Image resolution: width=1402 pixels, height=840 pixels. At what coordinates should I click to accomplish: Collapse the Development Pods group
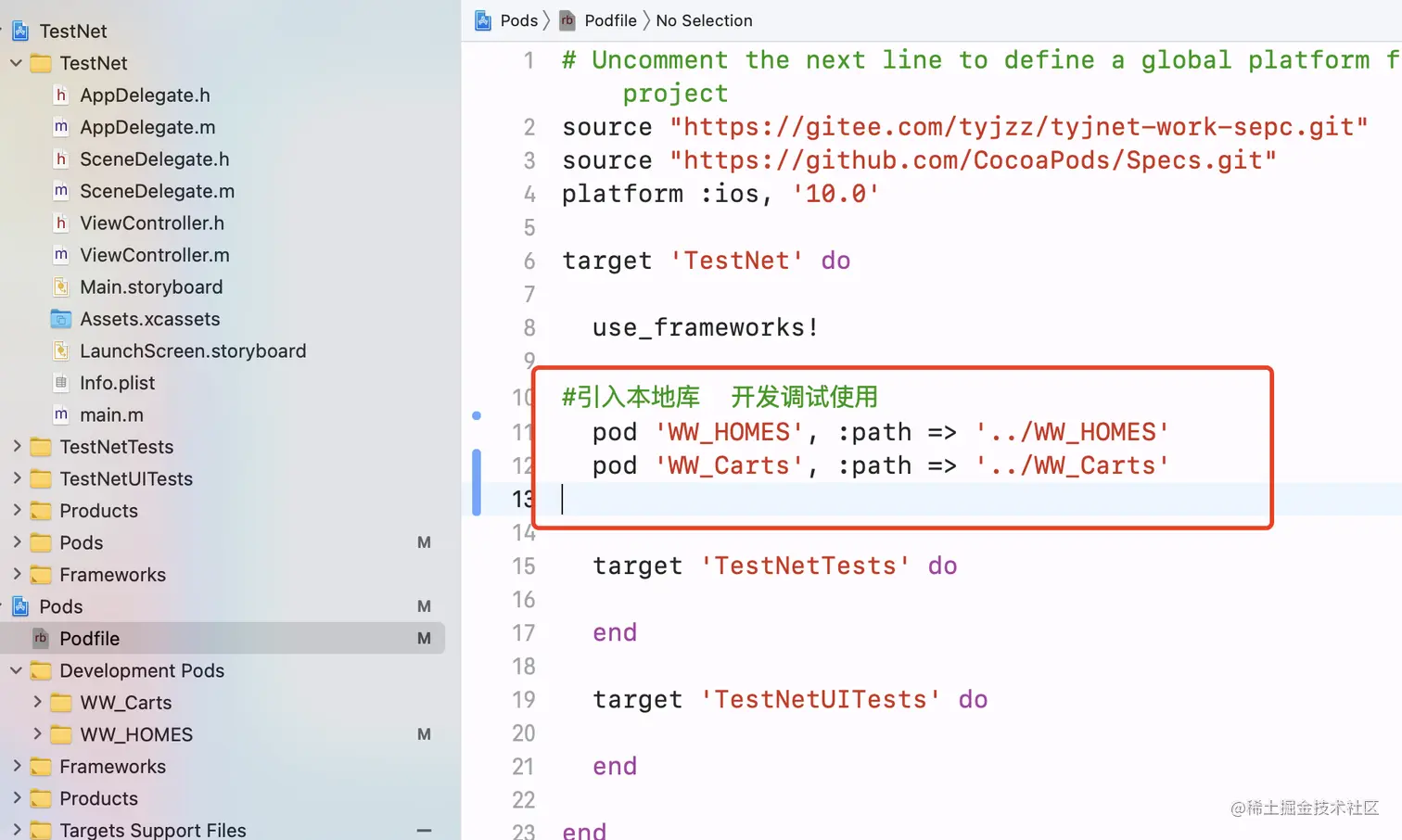17,670
